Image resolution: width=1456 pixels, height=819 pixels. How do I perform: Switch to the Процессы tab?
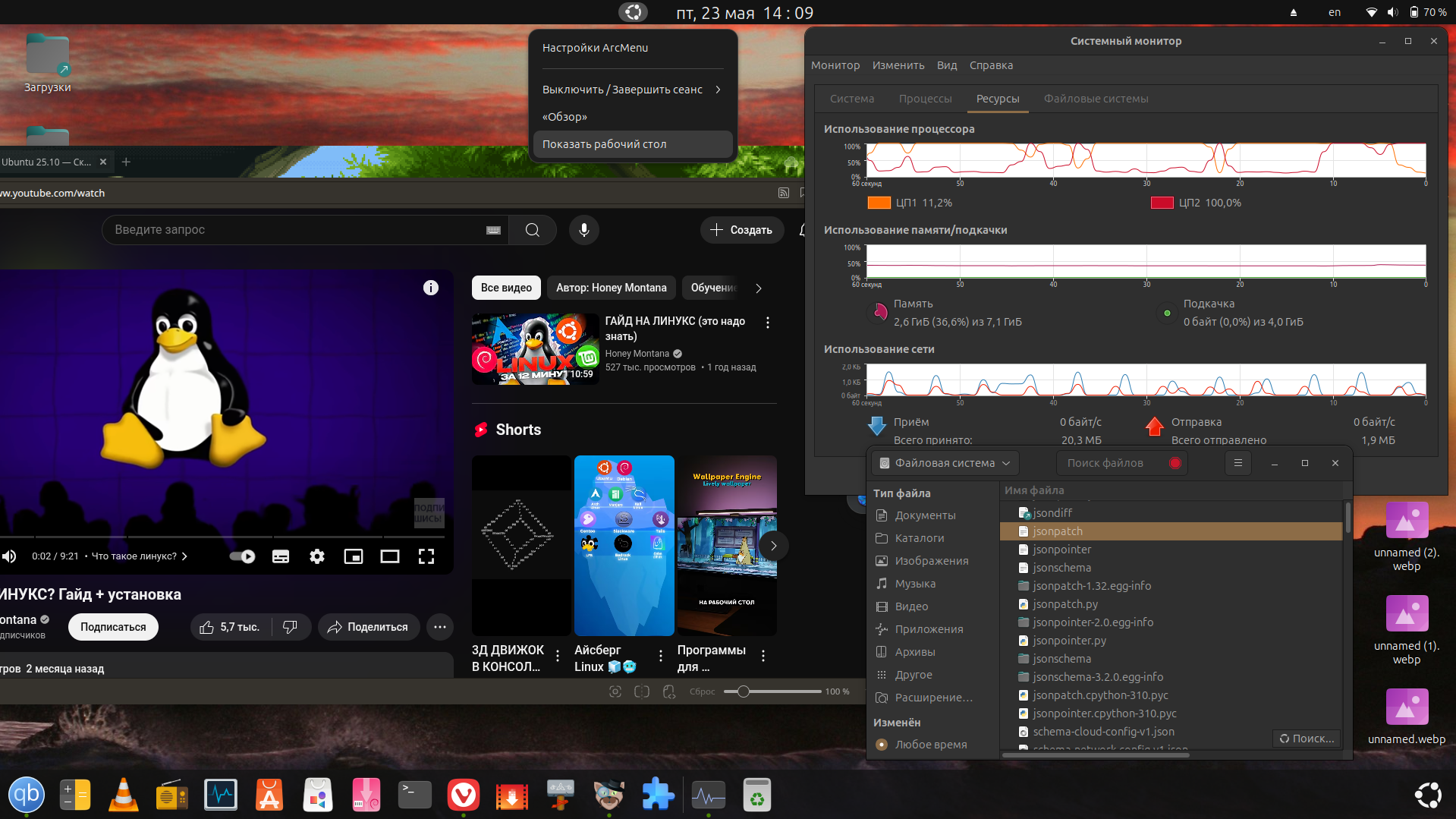pos(925,99)
